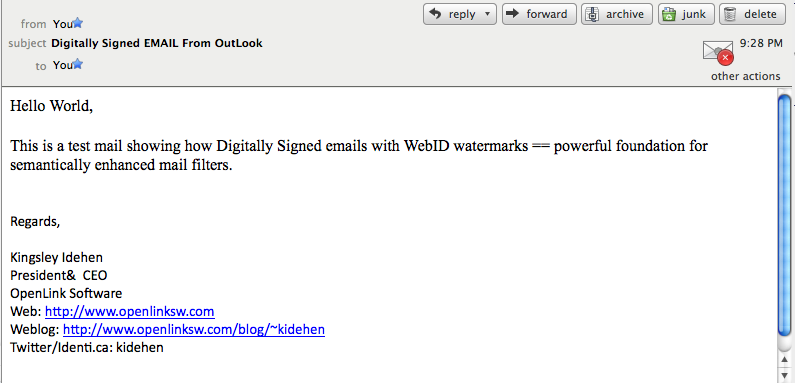The width and height of the screenshot is (795, 383).
Task: Open the other actions menu
Action: click(745, 76)
